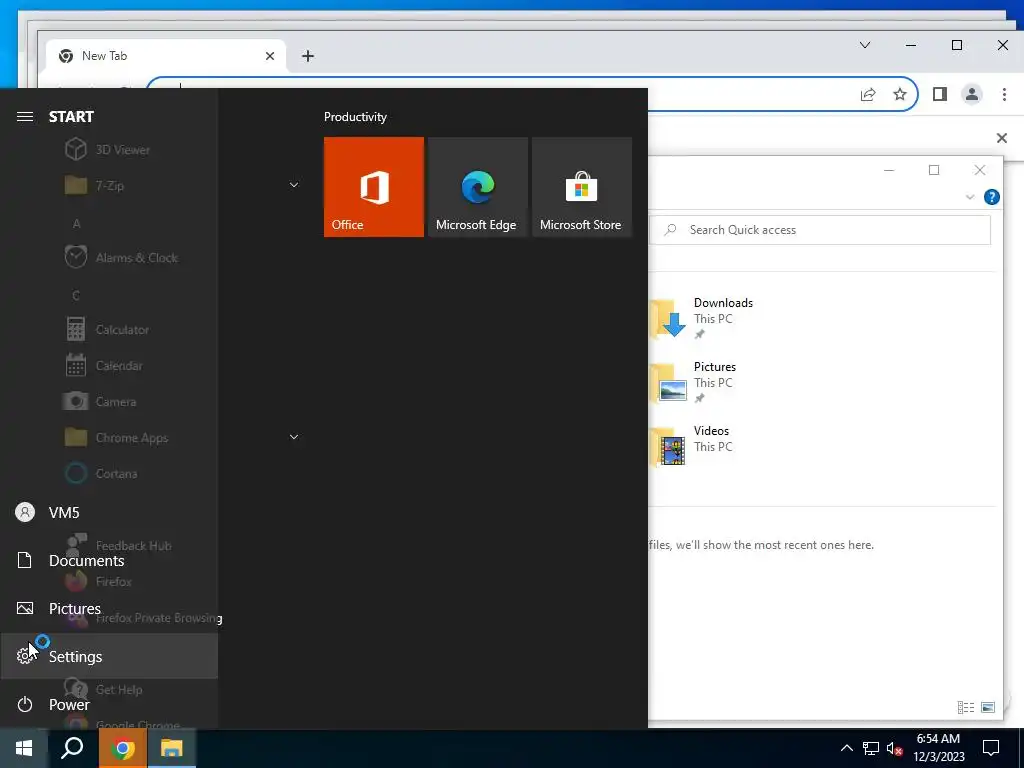This screenshot has width=1024, height=768.
Task: Open the Power options menu
Action: tap(109, 704)
